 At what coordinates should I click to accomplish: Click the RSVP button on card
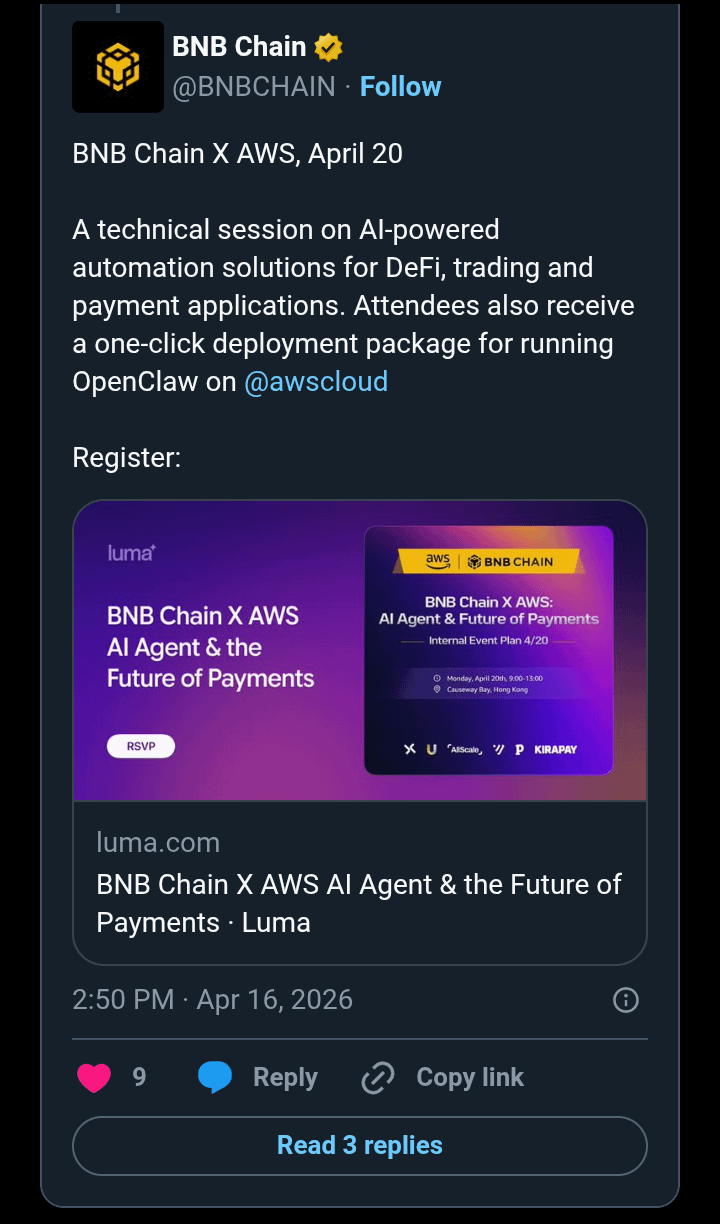point(141,746)
